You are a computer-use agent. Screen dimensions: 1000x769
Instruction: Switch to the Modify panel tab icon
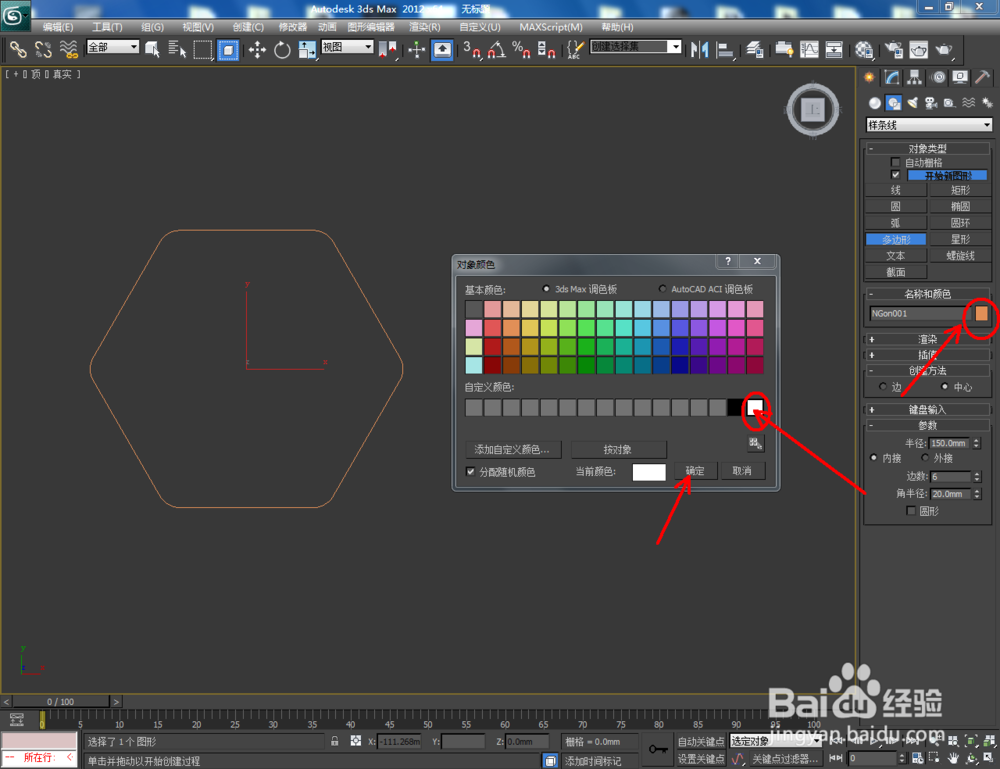pyautogui.click(x=892, y=78)
